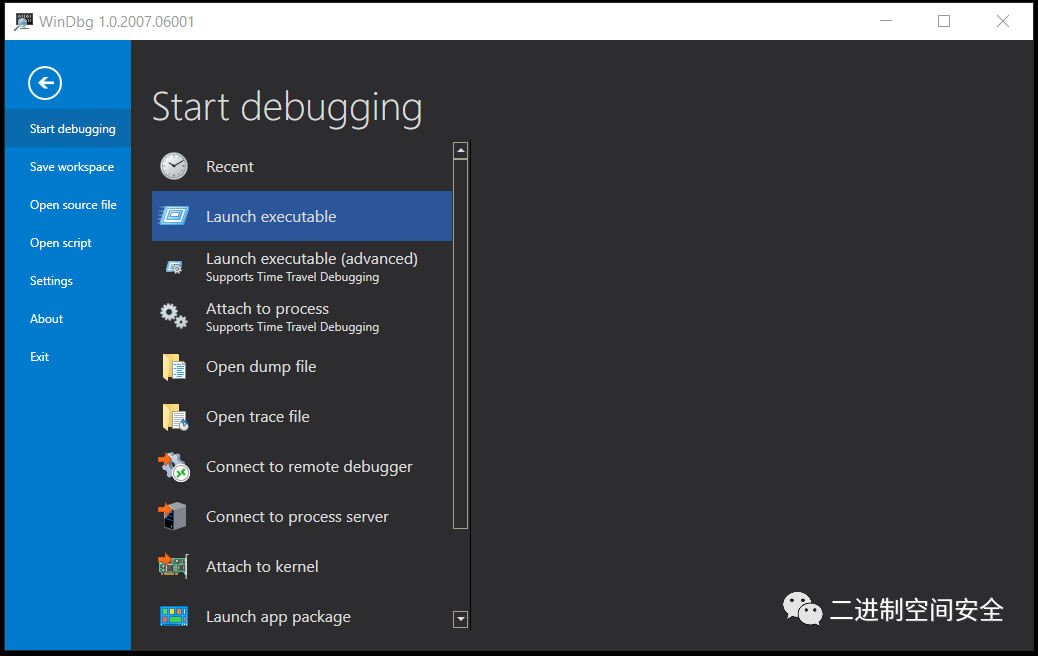Click the scrollbar up arrow
1038x656 pixels.
[x=461, y=151]
